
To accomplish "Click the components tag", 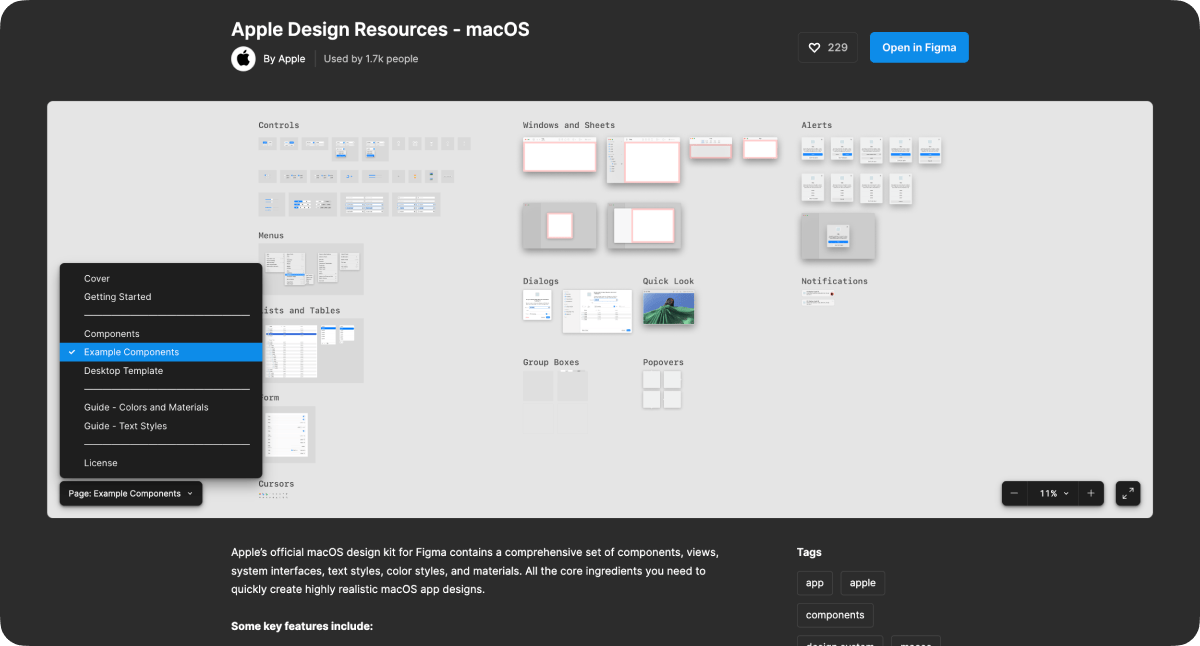I will (835, 615).
